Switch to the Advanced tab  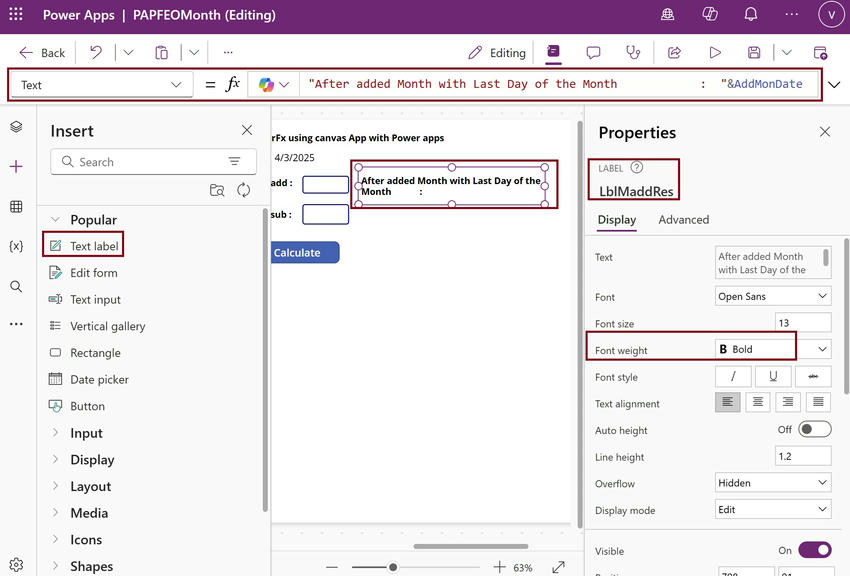684,219
